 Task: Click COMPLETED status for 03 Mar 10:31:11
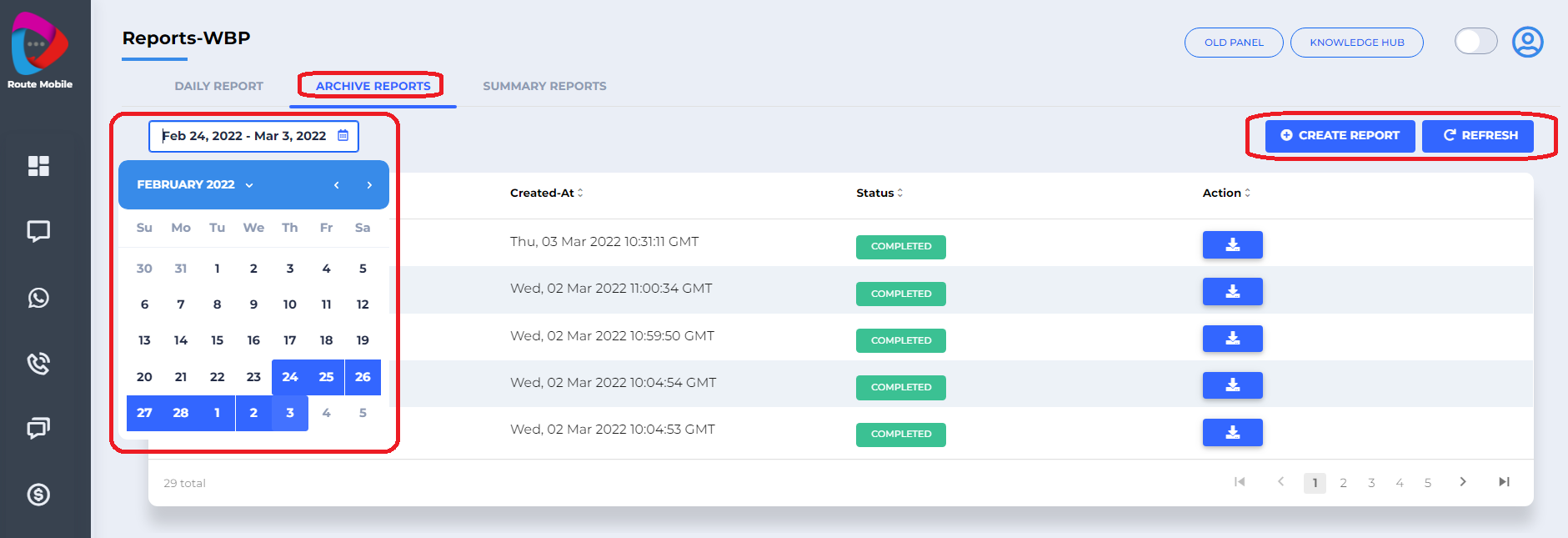coord(901,247)
